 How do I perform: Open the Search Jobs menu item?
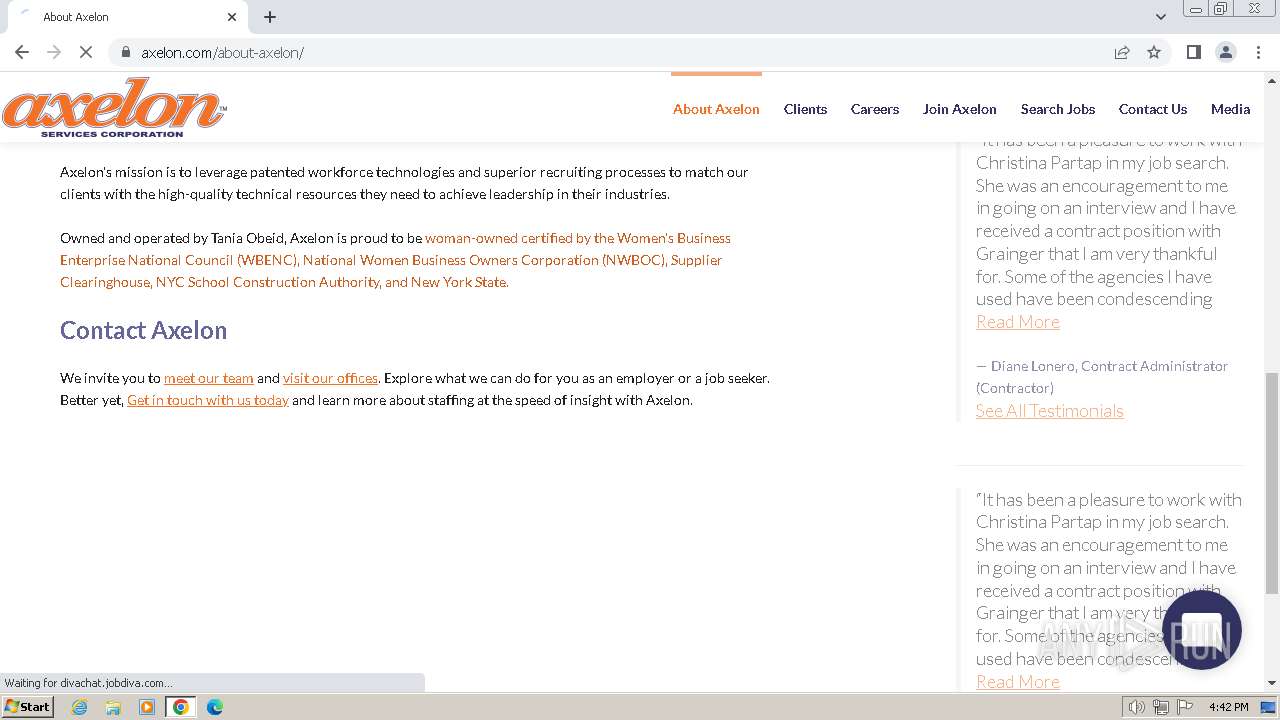1058,109
